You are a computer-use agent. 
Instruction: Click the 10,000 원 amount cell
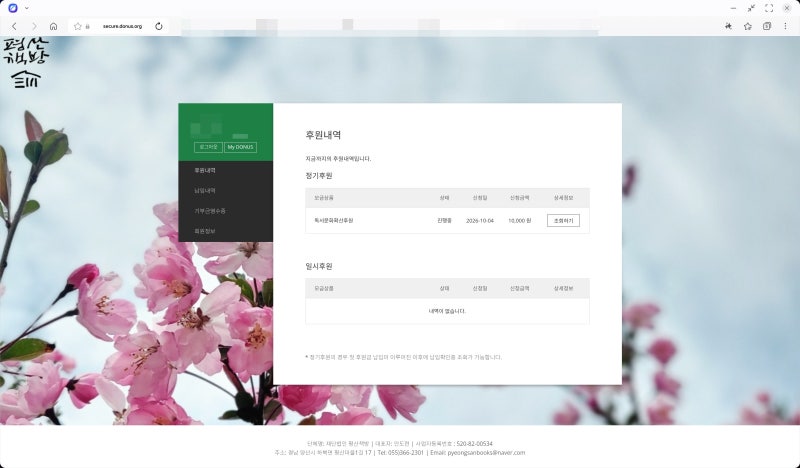519,220
